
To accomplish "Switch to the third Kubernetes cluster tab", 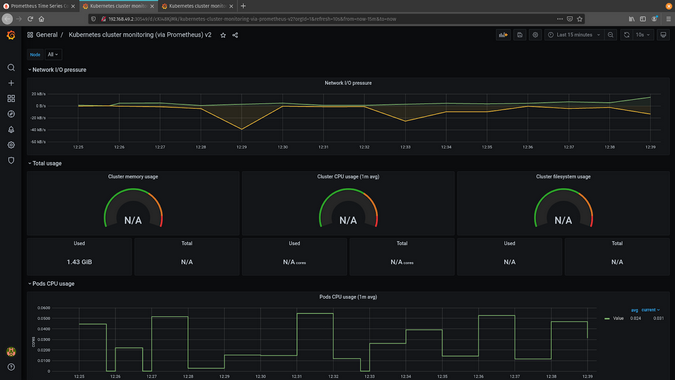I will (197, 6).
